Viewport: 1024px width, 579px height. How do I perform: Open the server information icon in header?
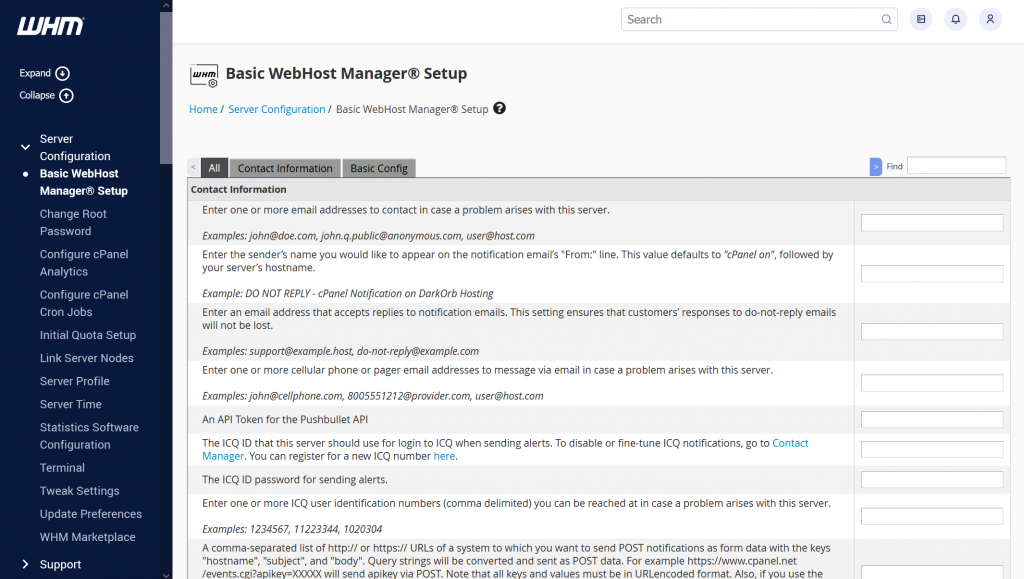pos(921,20)
